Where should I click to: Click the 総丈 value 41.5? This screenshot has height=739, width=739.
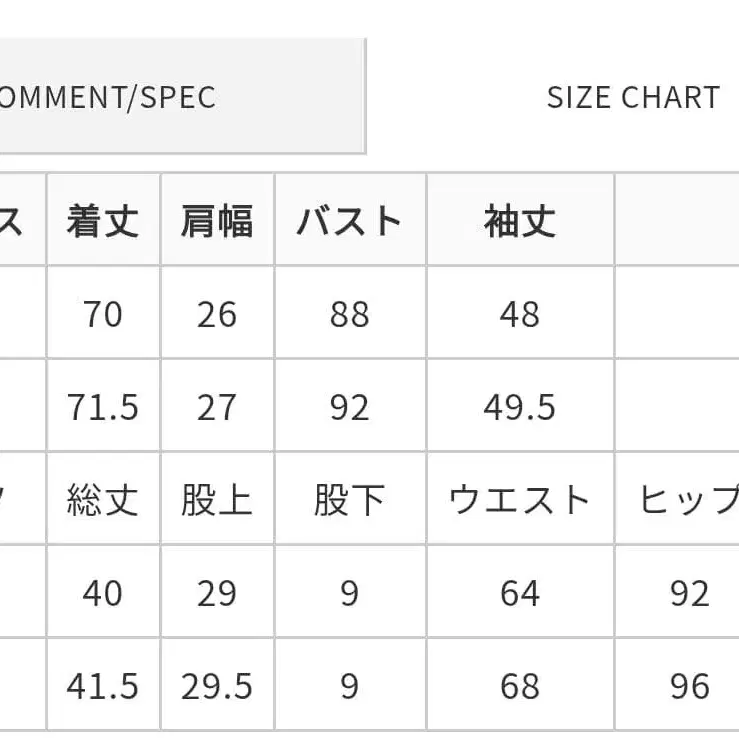tap(103, 687)
